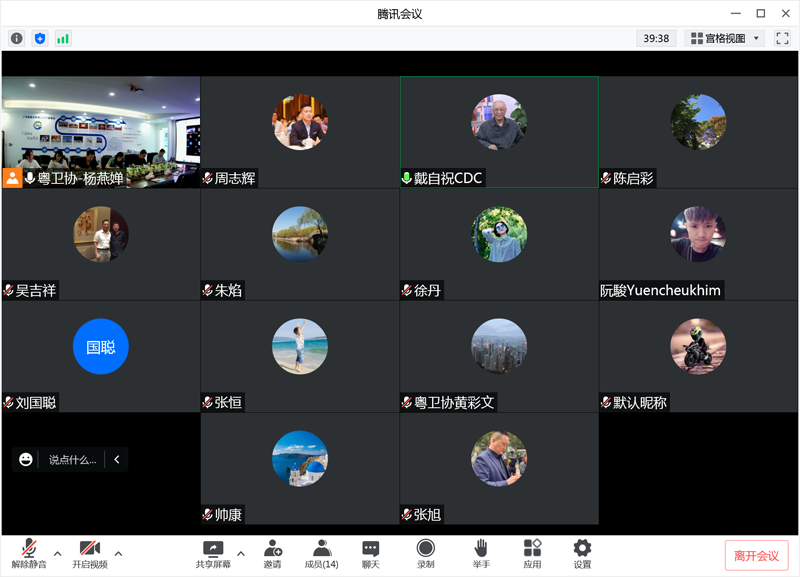Click the green microphone icon by 戴自祝CDC
This screenshot has width=800, height=577.
tap(407, 178)
